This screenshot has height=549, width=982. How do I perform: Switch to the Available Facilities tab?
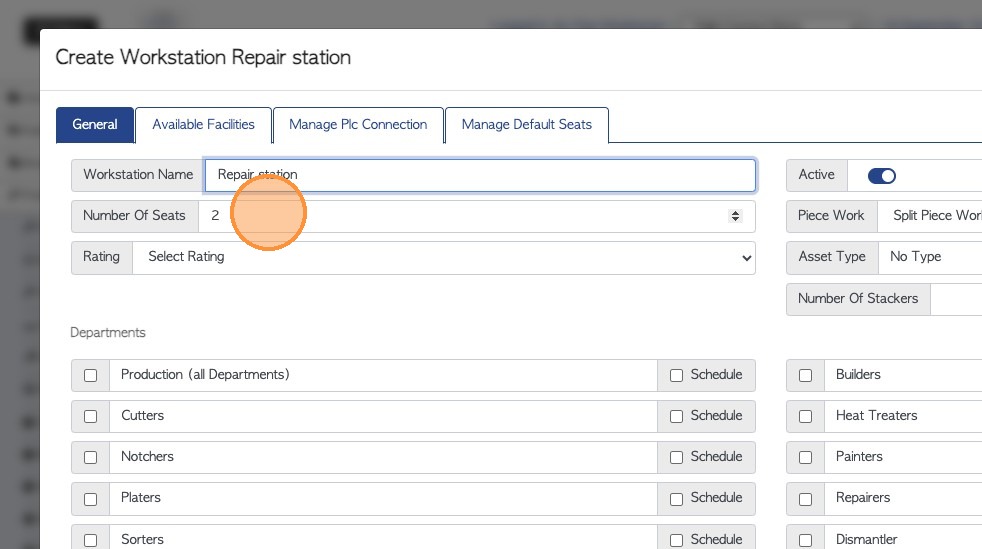pyautogui.click(x=203, y=124)
